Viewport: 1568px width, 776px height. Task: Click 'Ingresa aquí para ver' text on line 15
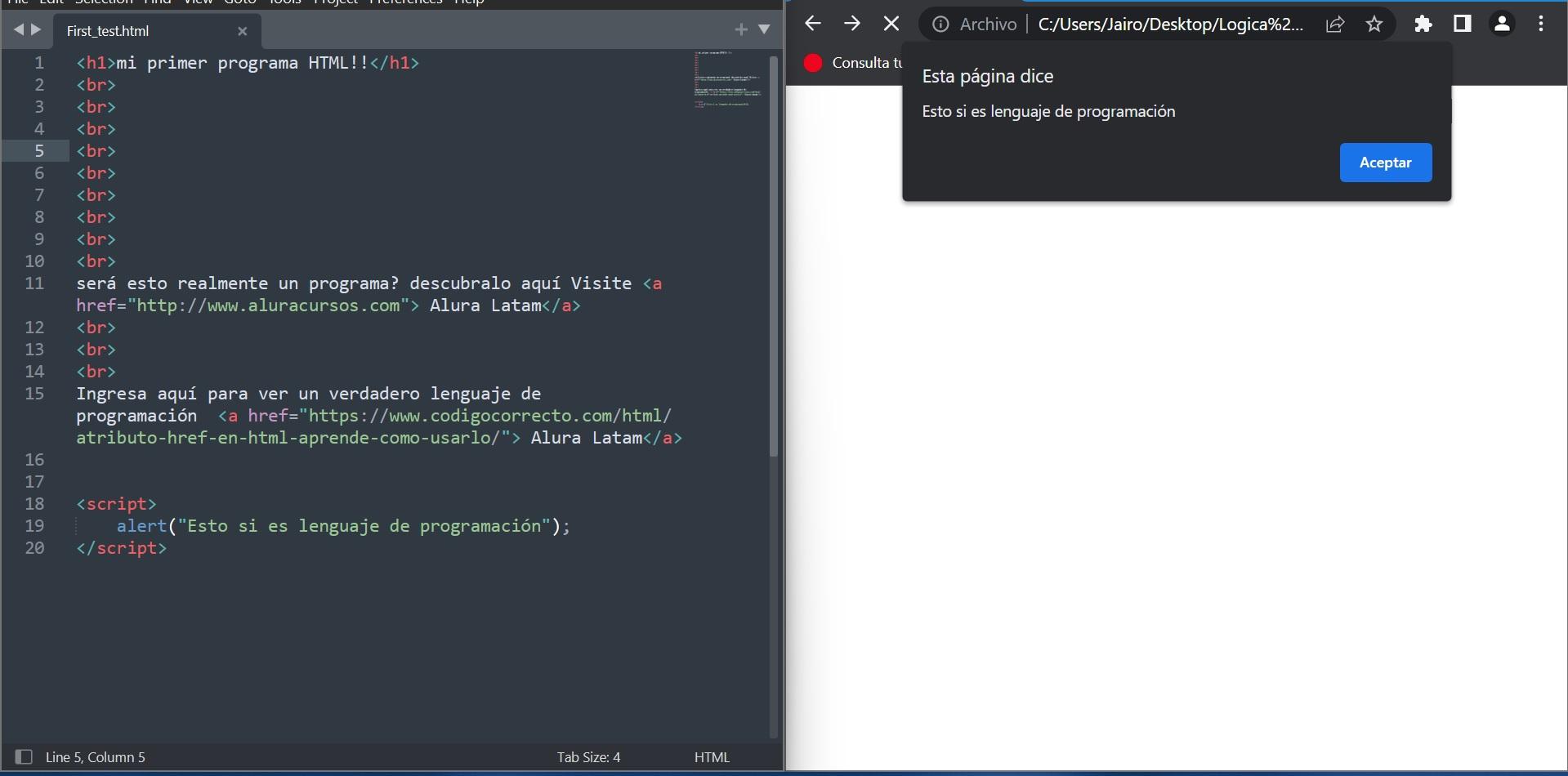182,394
